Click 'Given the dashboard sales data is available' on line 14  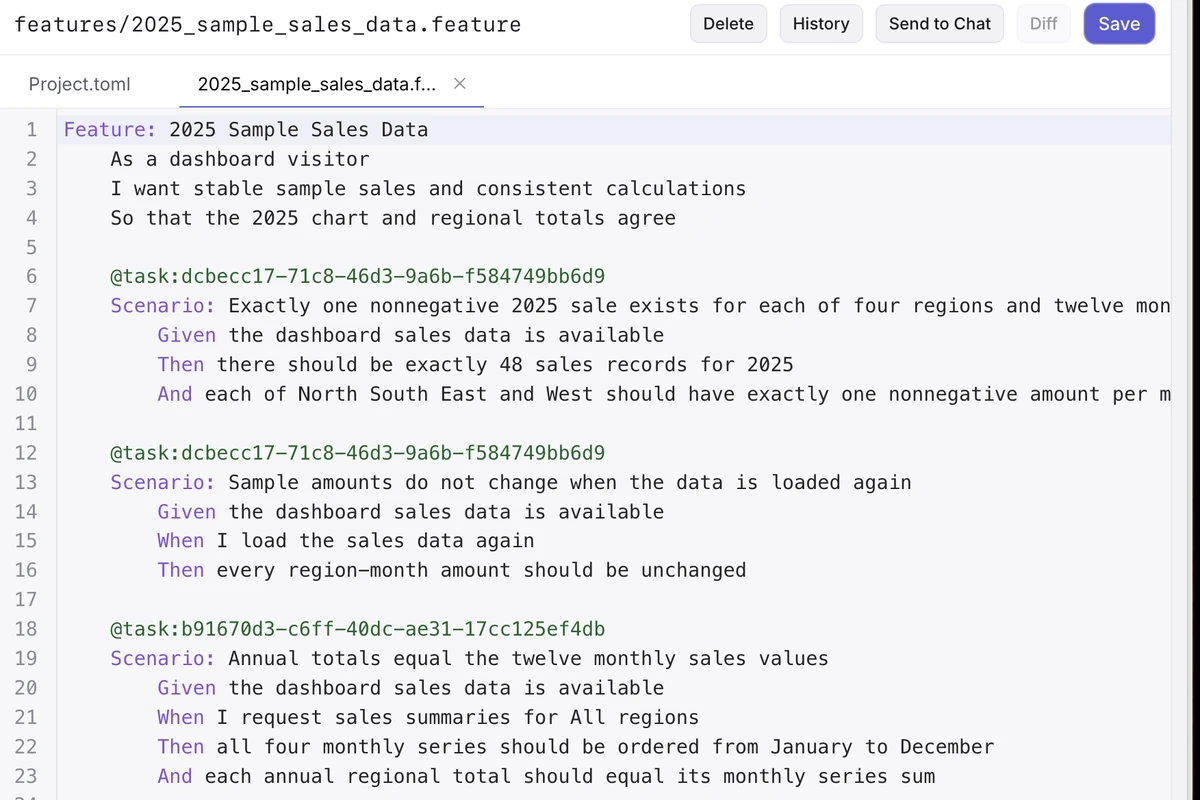pos(411,512)
